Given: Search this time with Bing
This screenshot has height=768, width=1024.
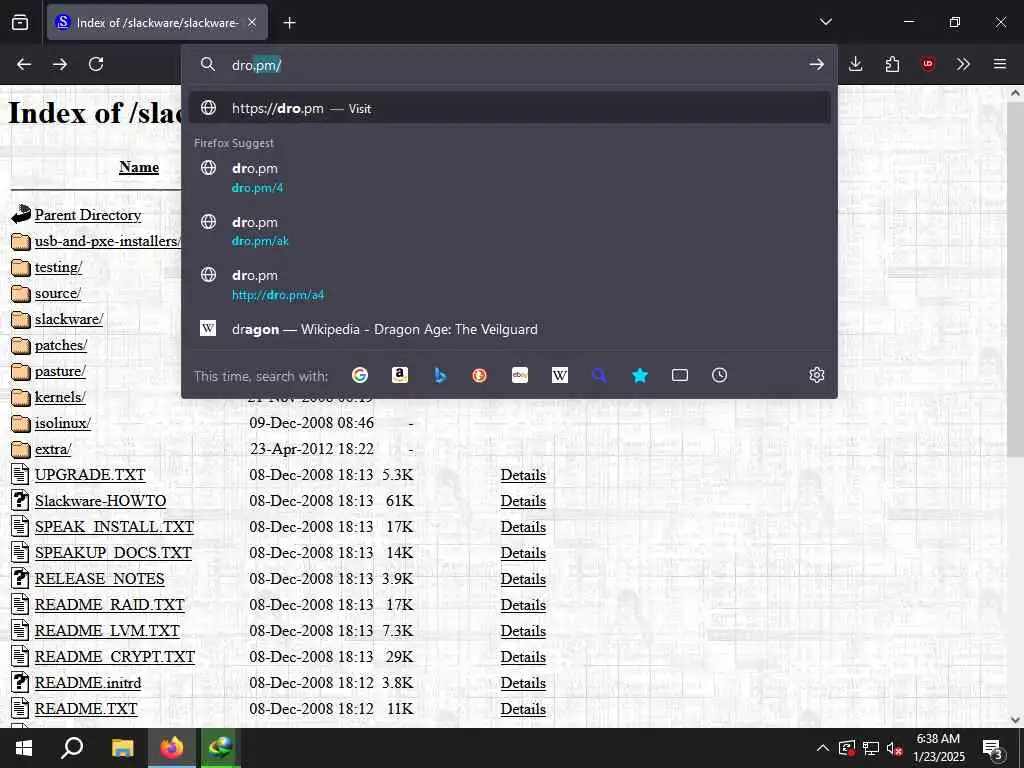Looking at the screenshot, I should [440, 375].
